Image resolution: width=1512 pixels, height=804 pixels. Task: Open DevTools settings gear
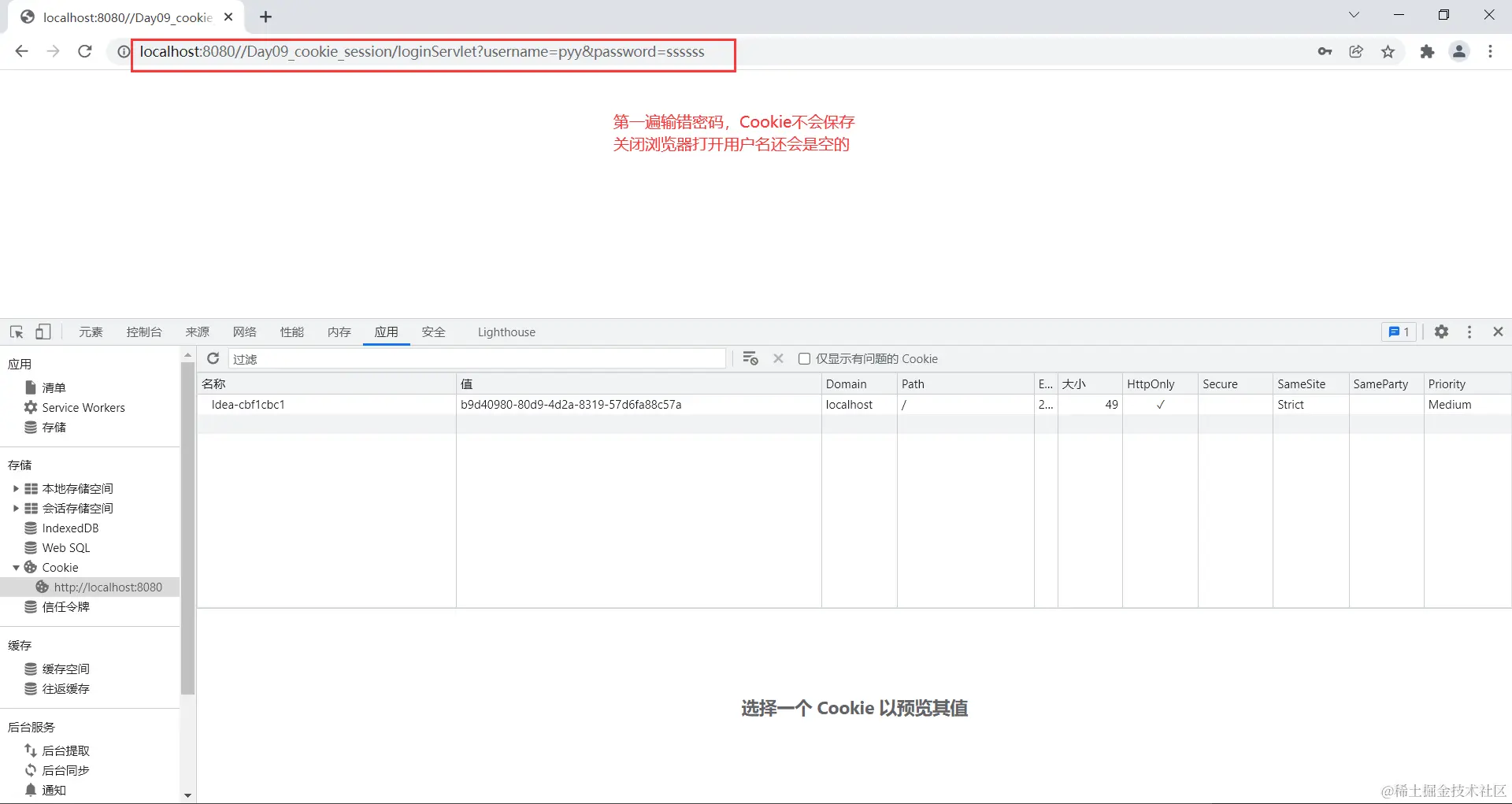tap(1441, 332)
